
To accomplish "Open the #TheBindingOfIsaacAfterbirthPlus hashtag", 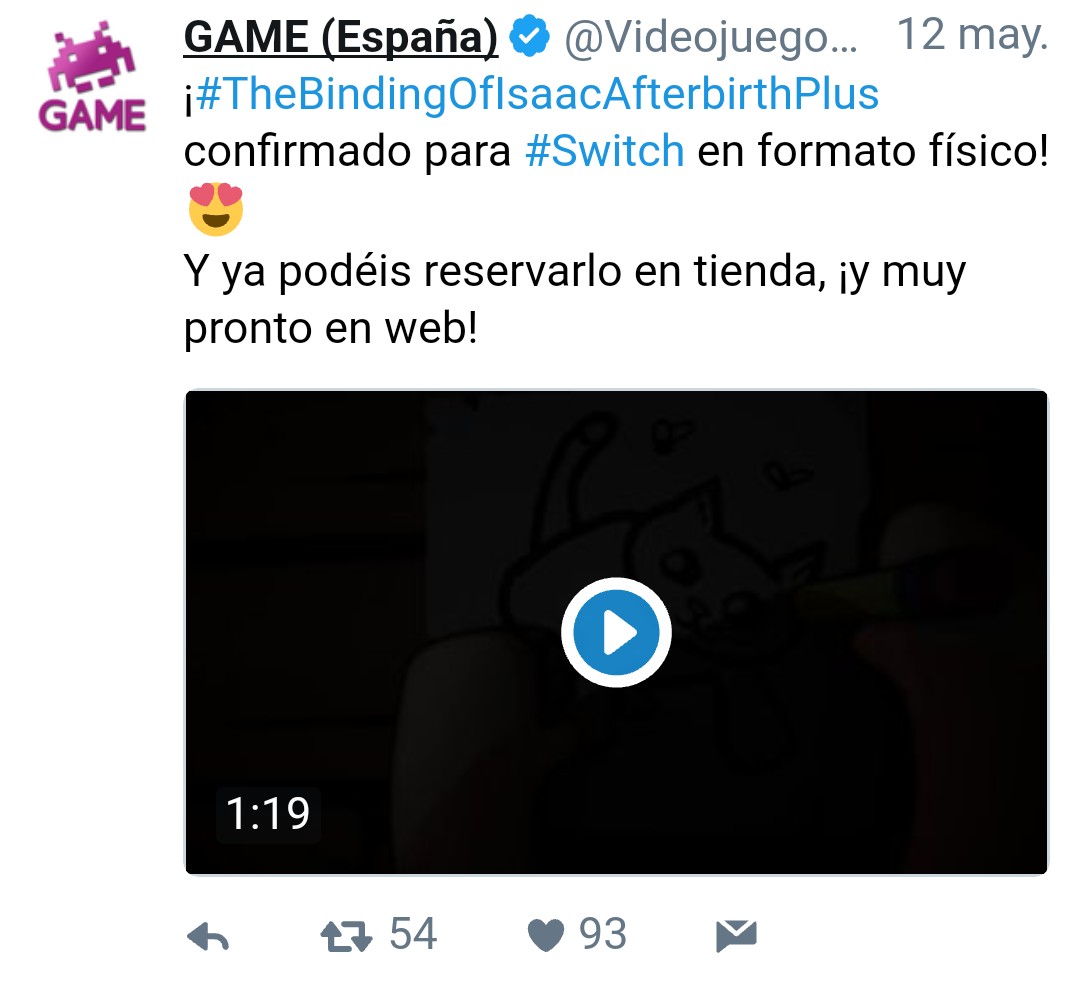I will 537,94.
